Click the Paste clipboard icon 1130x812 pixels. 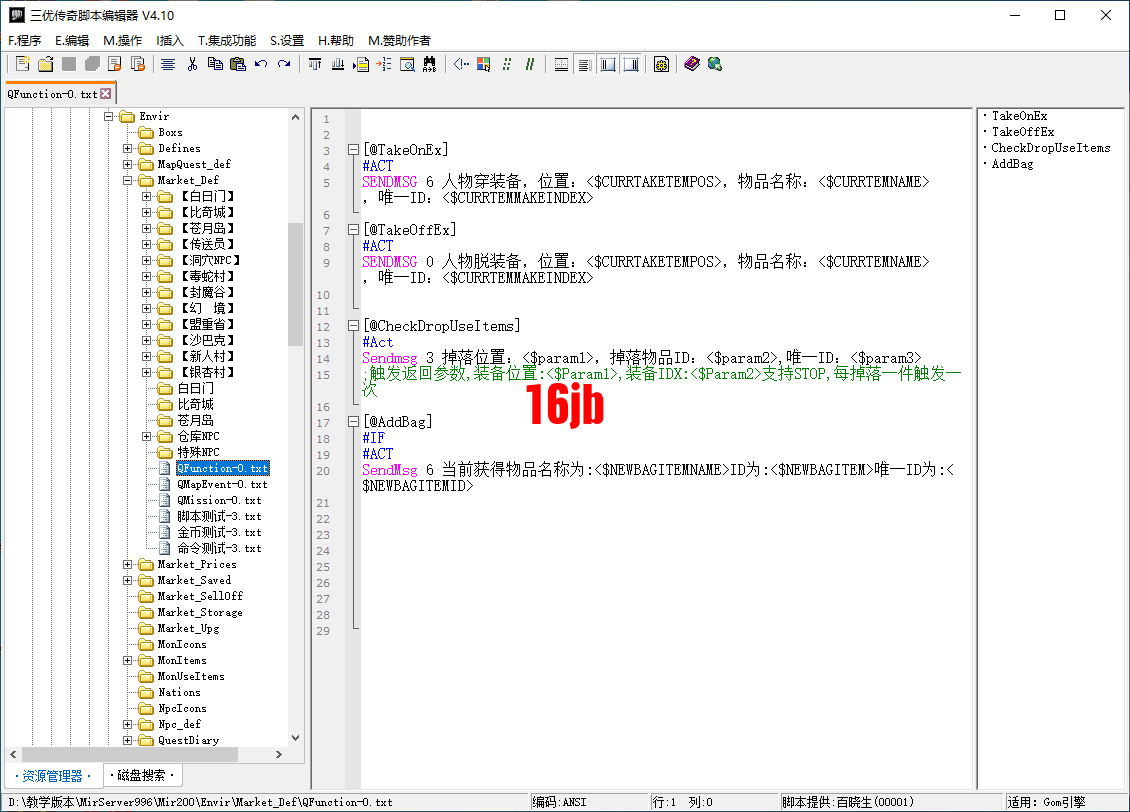[x=237, y=64]
